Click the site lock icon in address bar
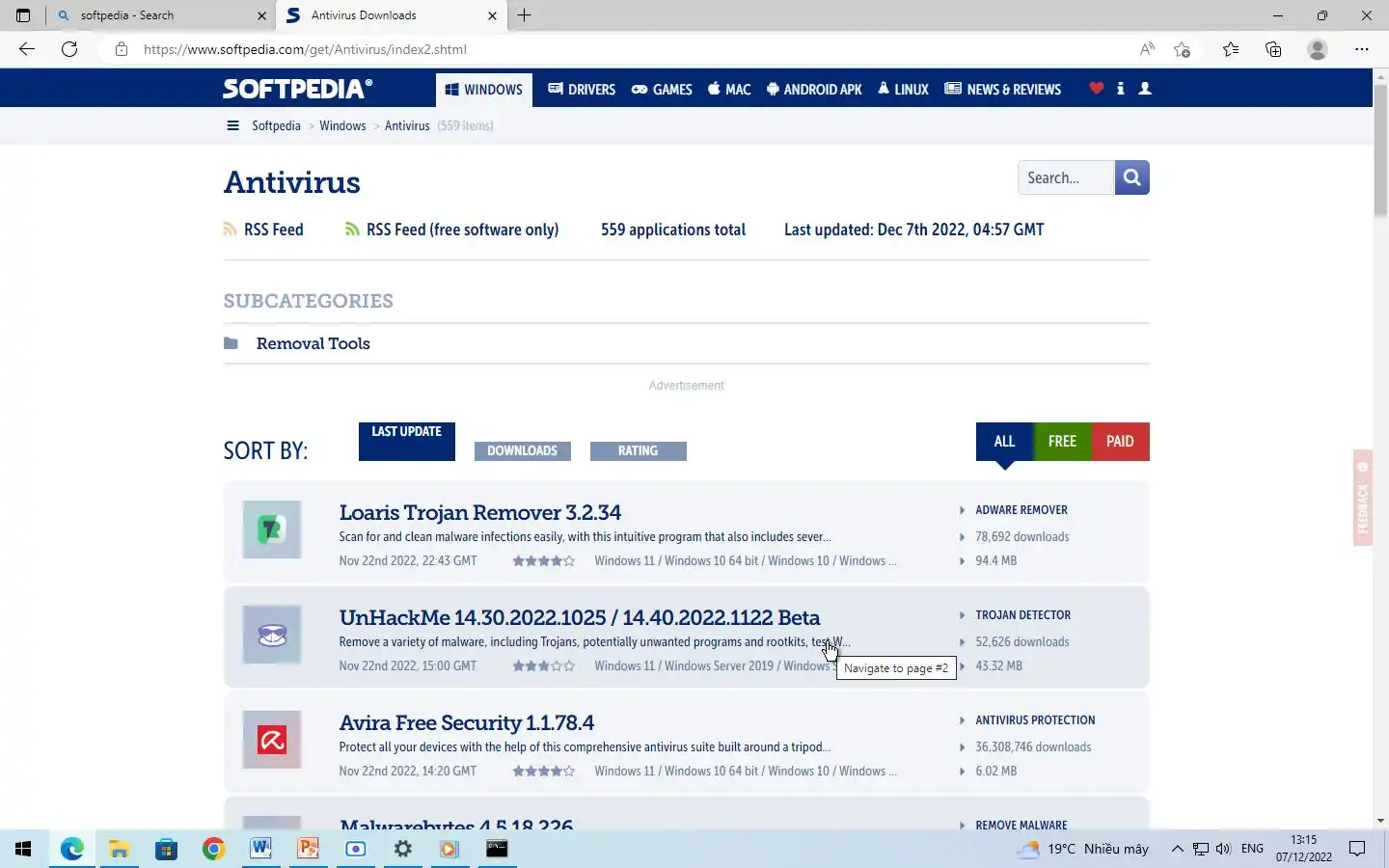Viewport: 1389px width, 868px height. pyautogui.click(x=122, y=49)
